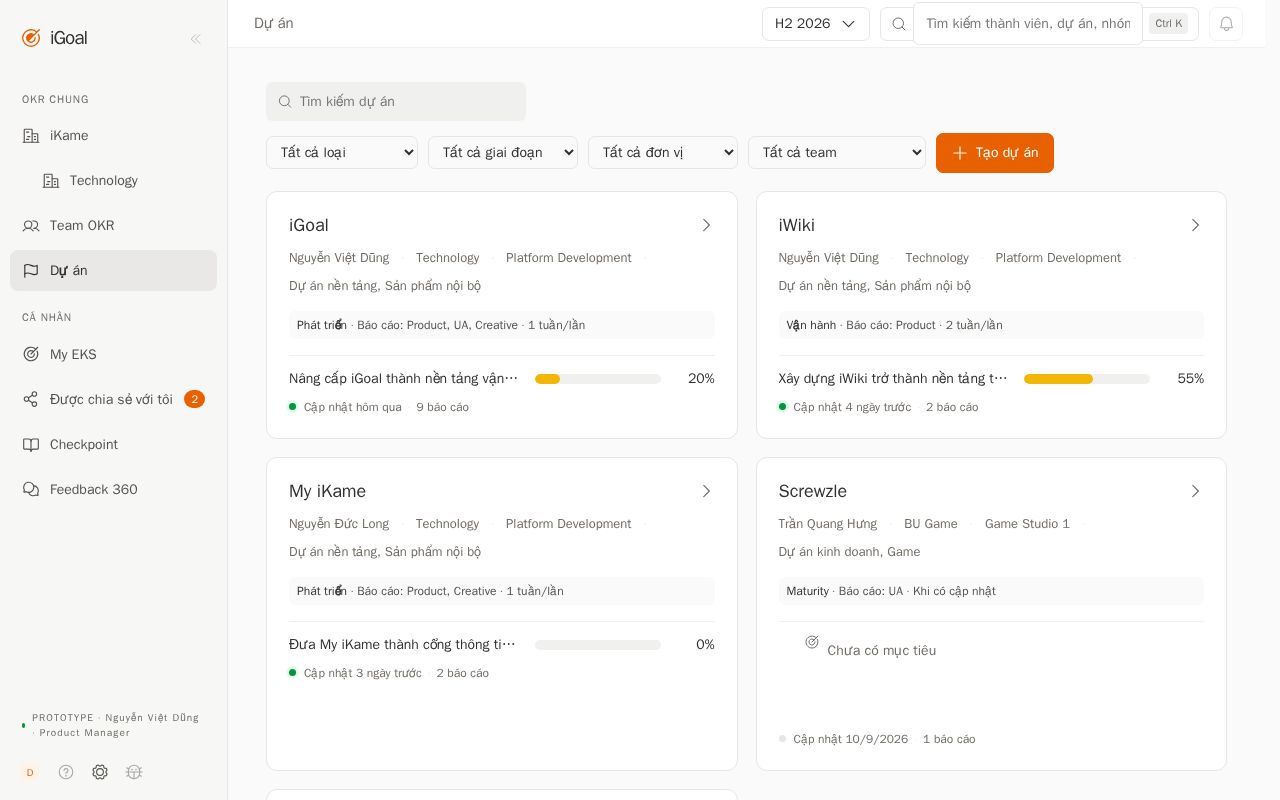Expand the Tất cả đơn vị dropdown

click(x=663, y=153)
